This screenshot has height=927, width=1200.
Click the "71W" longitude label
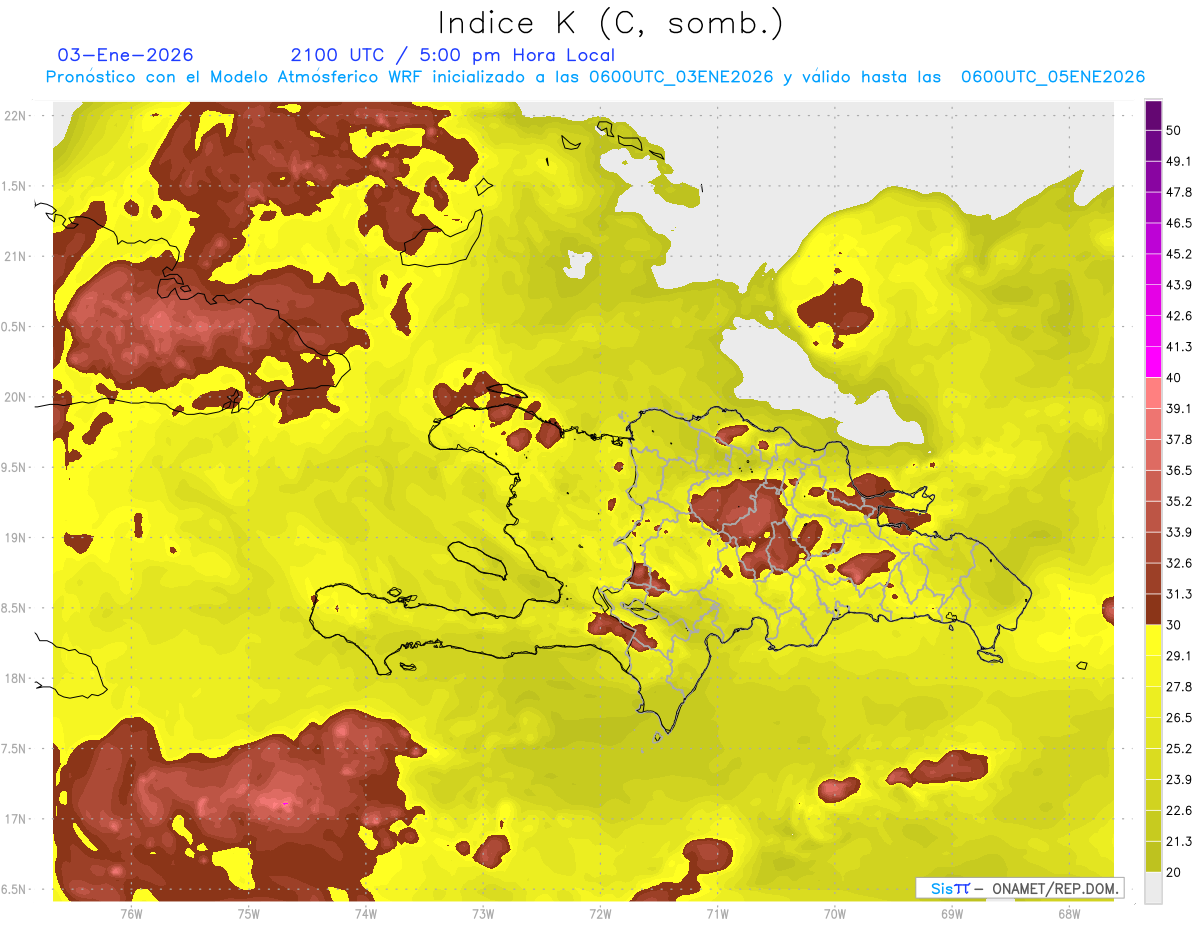pos(717,913)
